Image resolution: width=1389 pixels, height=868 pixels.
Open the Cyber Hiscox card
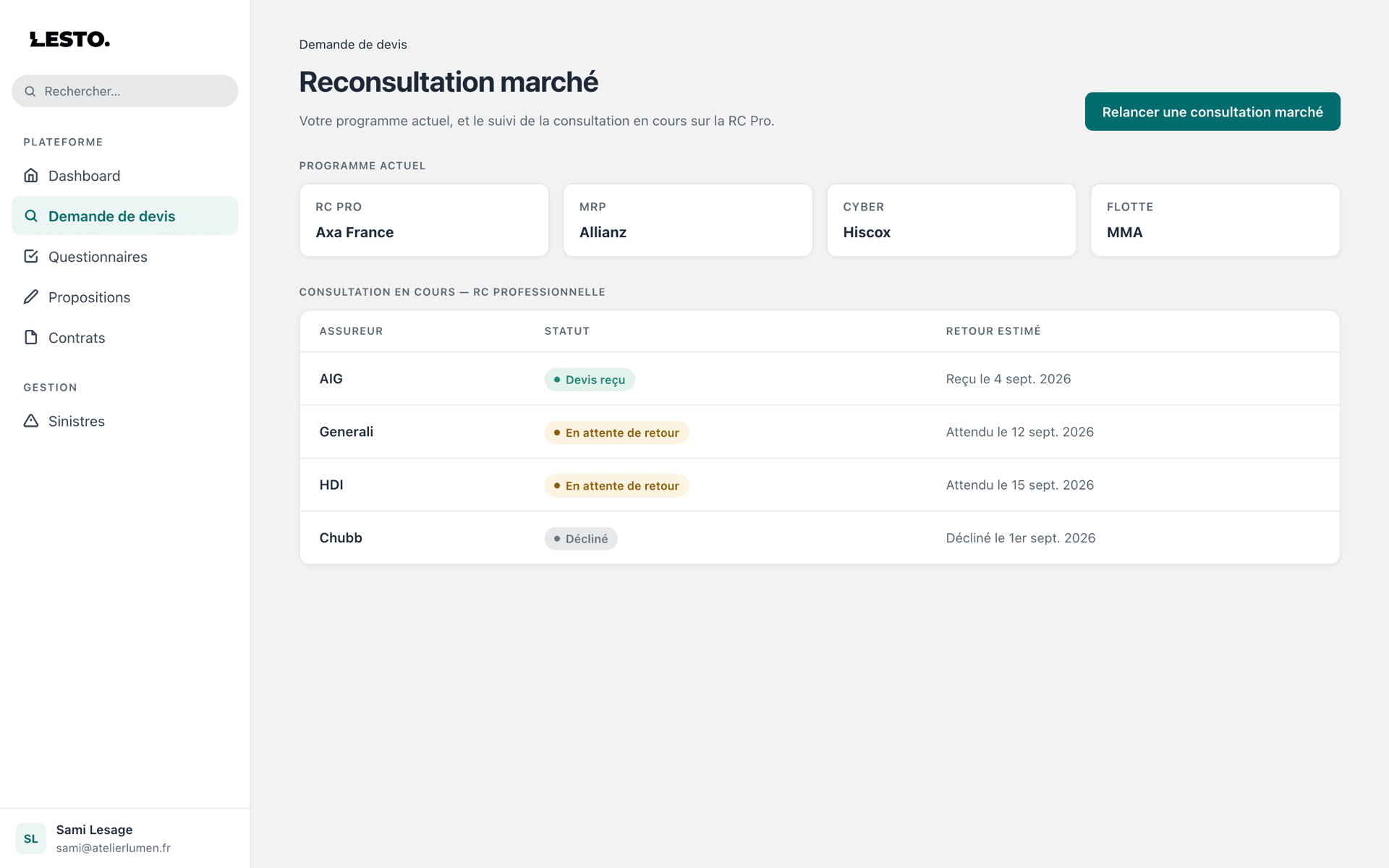pyautogui.click(x=951, y=220)
